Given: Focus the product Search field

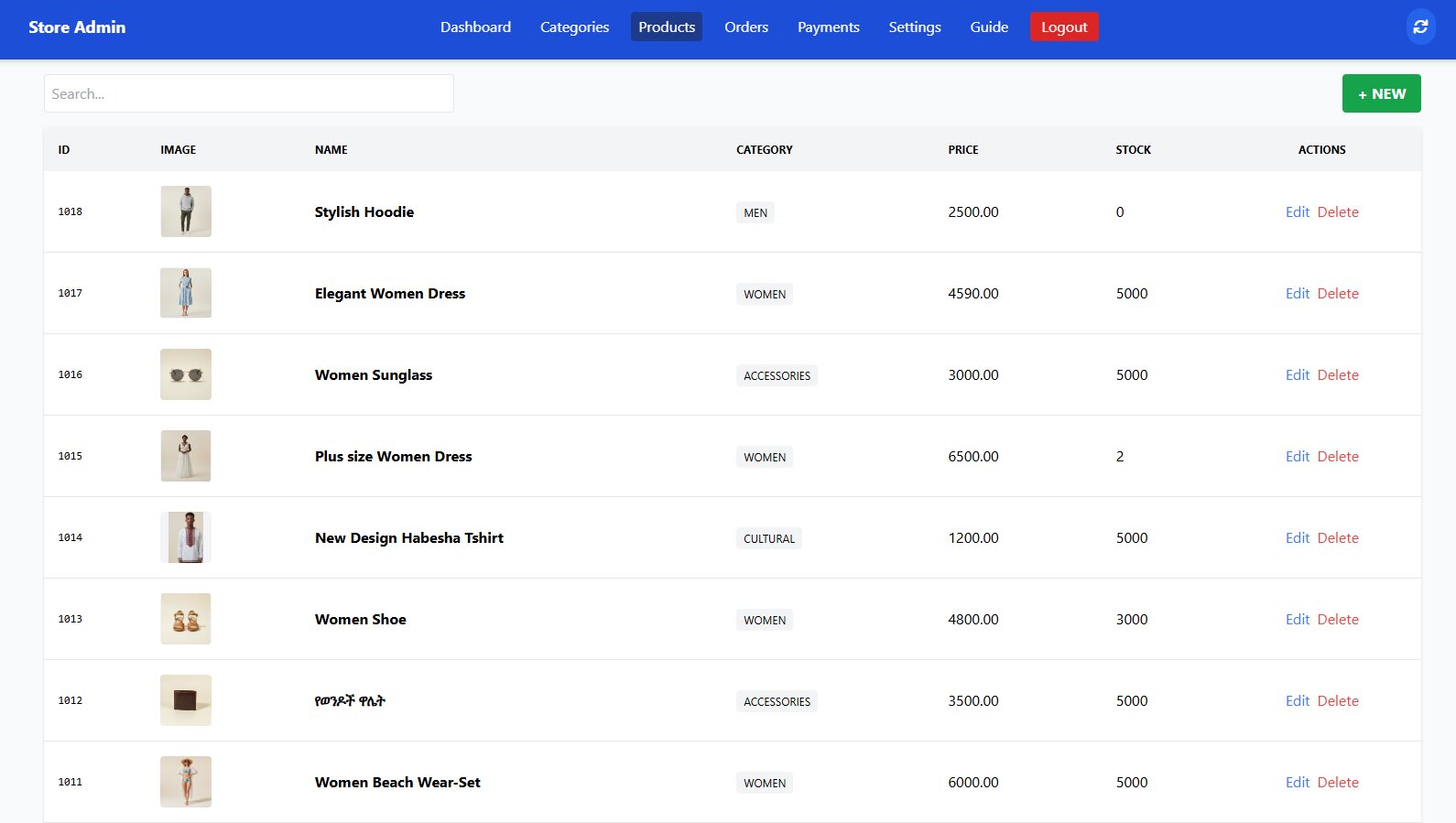Looking at the screenshot, I should [x=249, y=93].
